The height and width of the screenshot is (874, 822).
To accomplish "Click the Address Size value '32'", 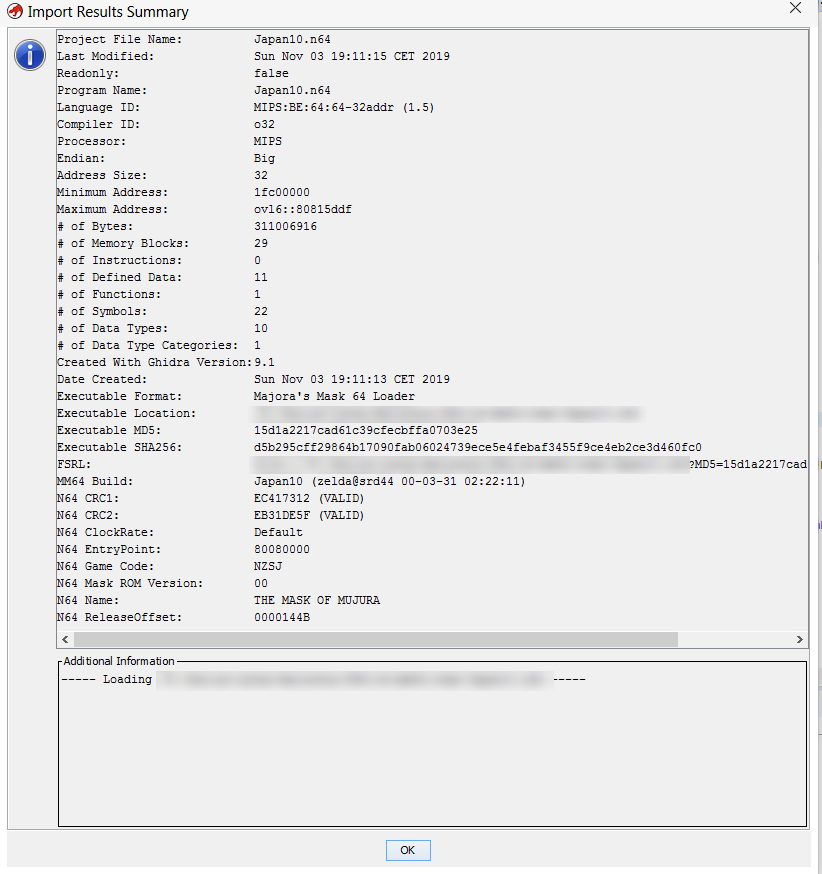I will pos(261,176).
